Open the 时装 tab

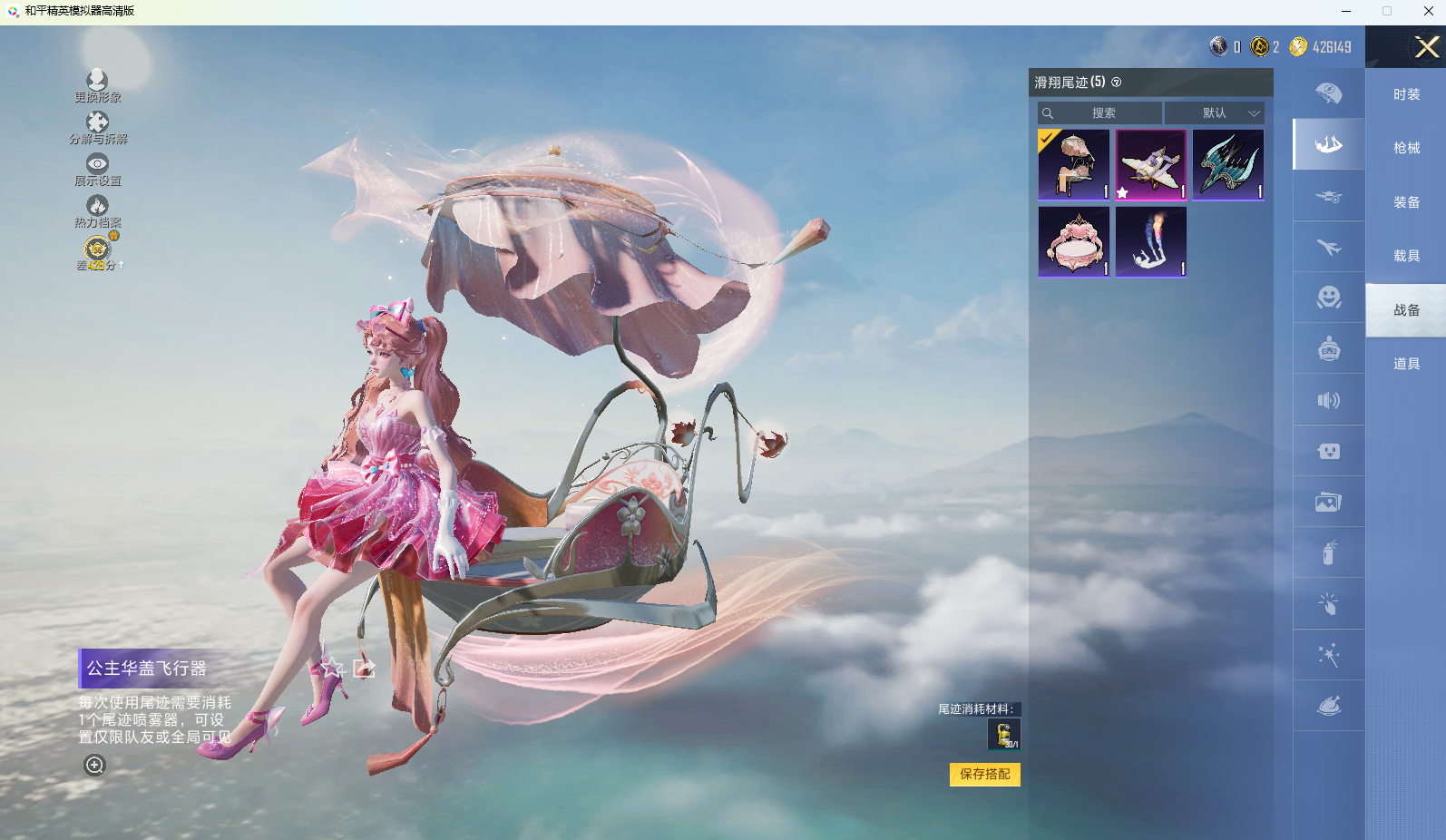pos(1406,94)
